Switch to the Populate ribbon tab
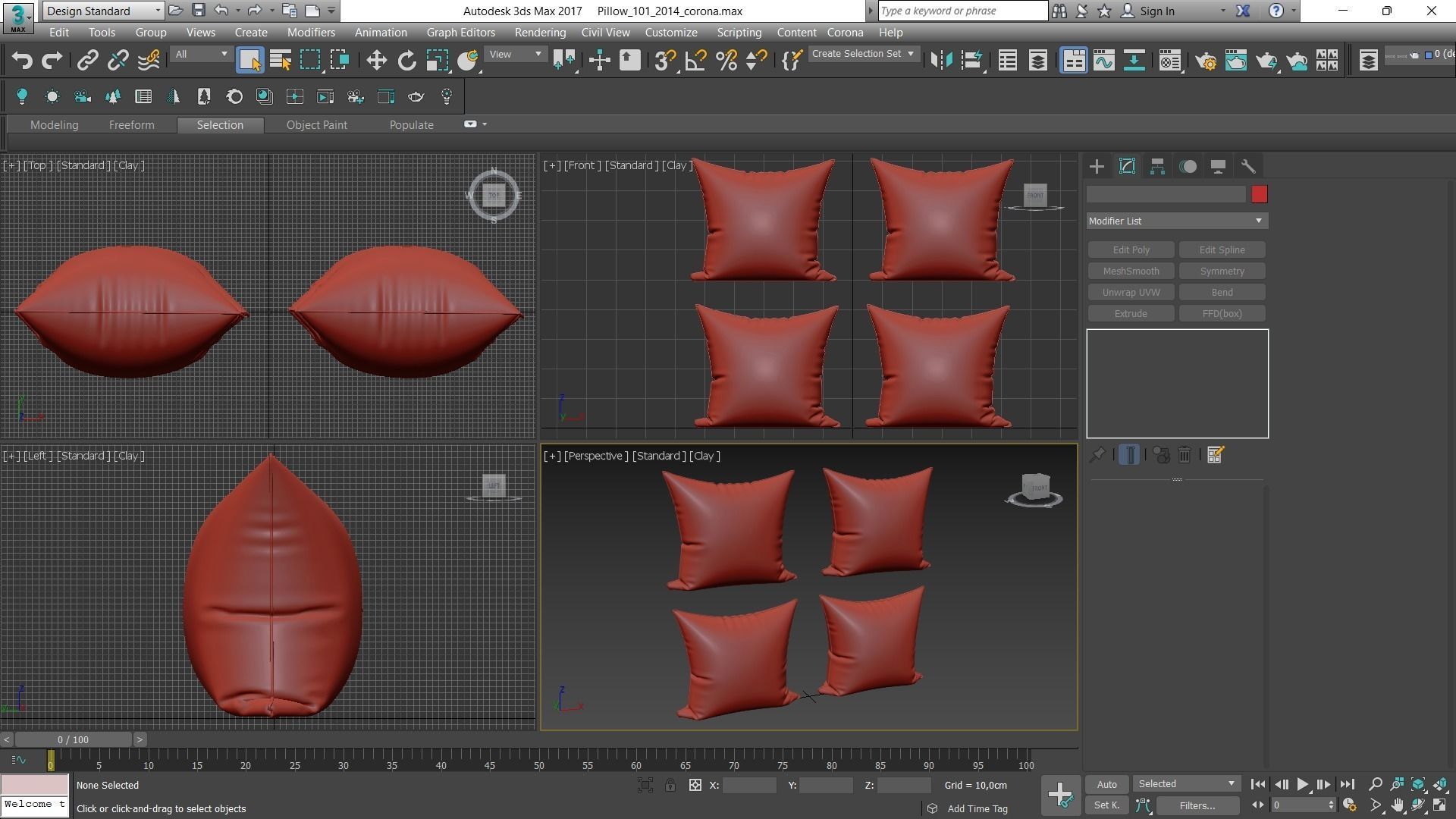The image size is (1456, 819). (x=411, y=125)
